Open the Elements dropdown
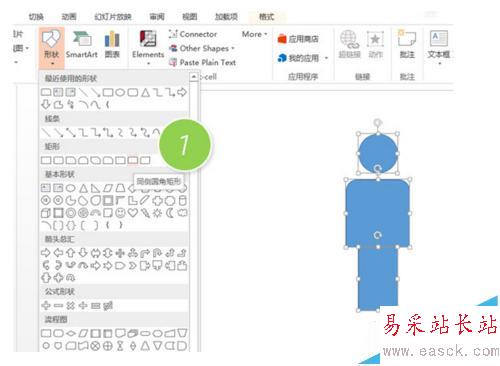500x366 pixels. 148,47
